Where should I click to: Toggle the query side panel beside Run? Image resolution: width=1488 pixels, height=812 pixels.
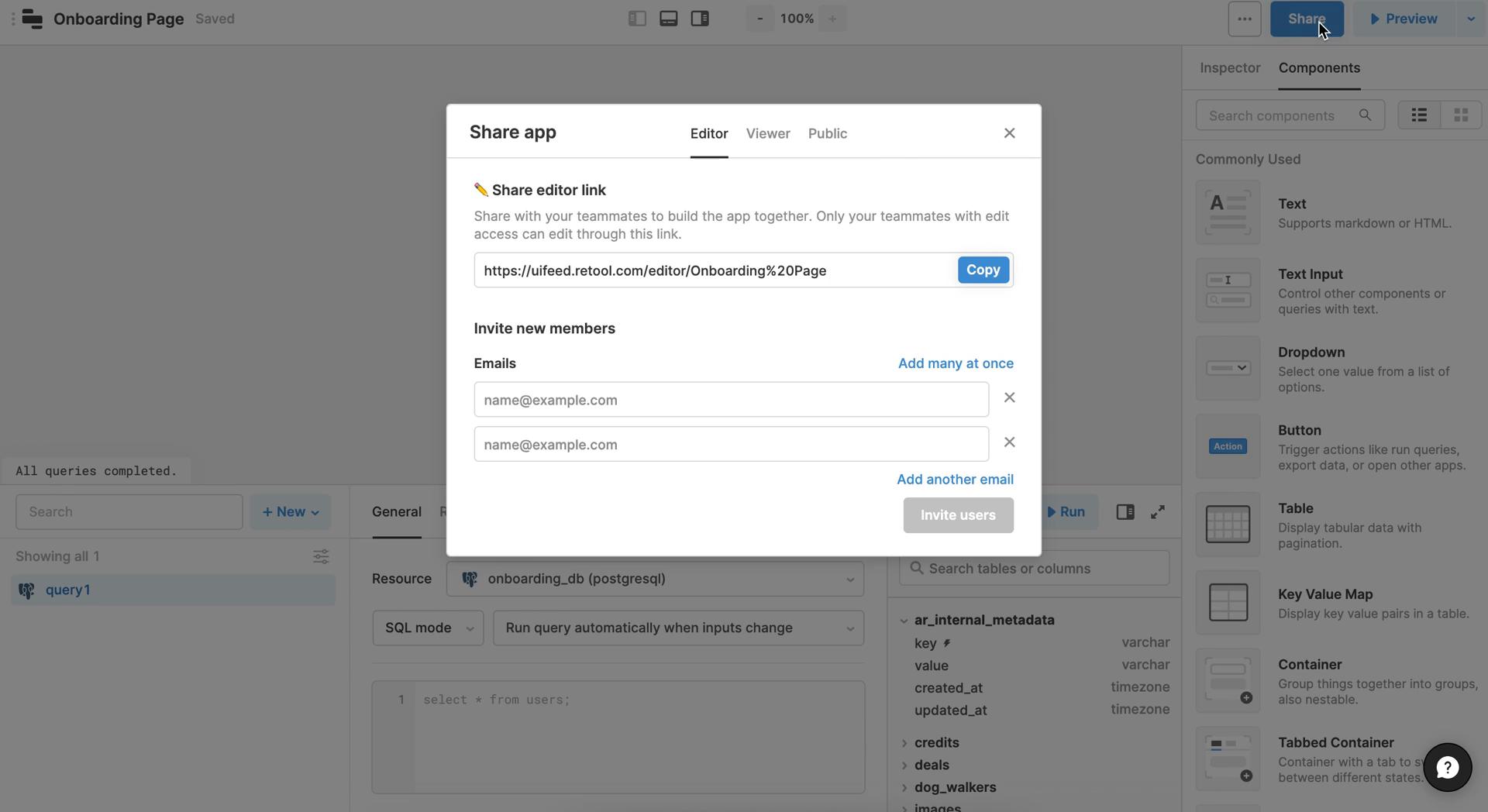click(1125, 511)
